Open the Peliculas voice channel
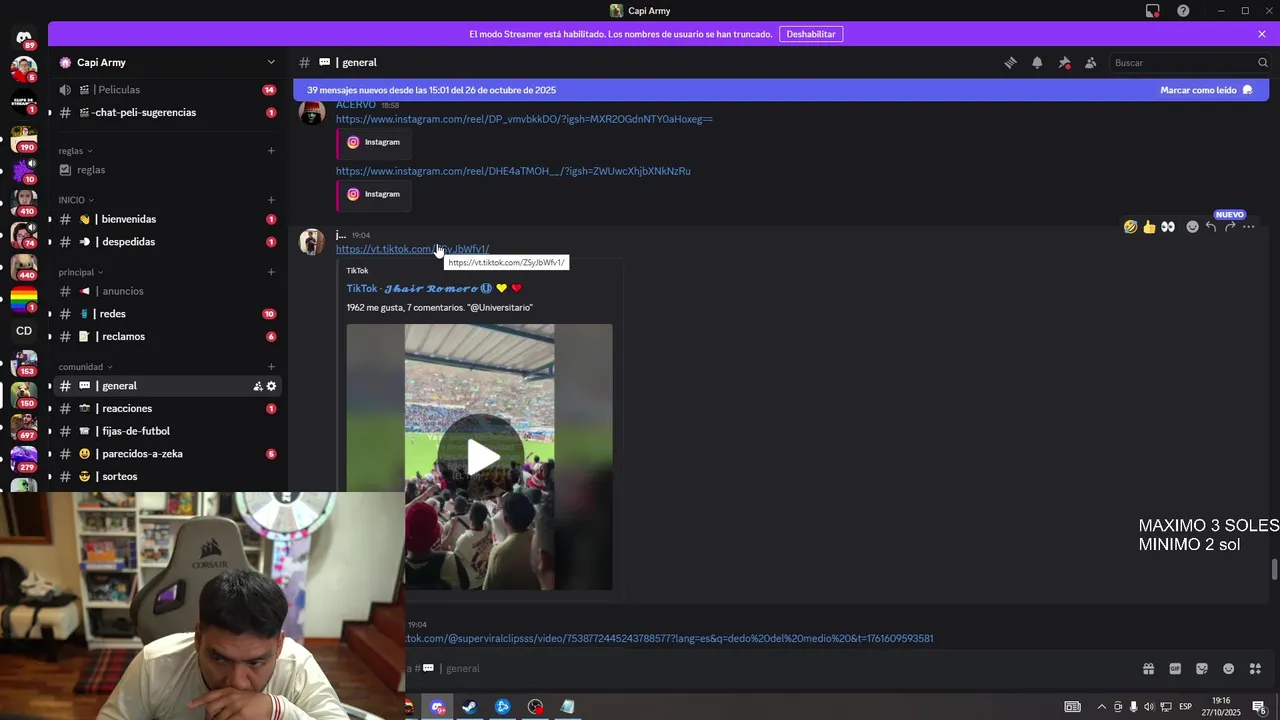1280x720 pixels. [x=166, y=90]
